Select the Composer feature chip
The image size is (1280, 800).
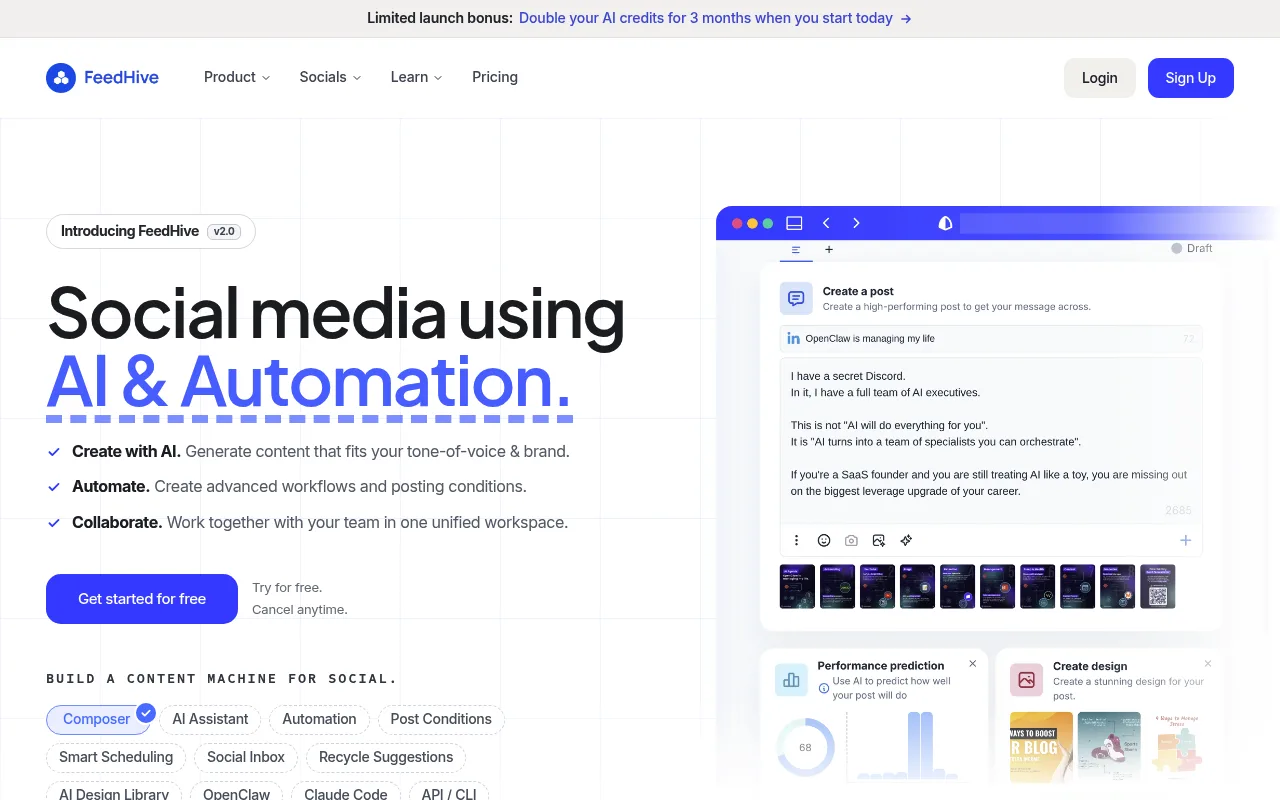tap(100, 719)
